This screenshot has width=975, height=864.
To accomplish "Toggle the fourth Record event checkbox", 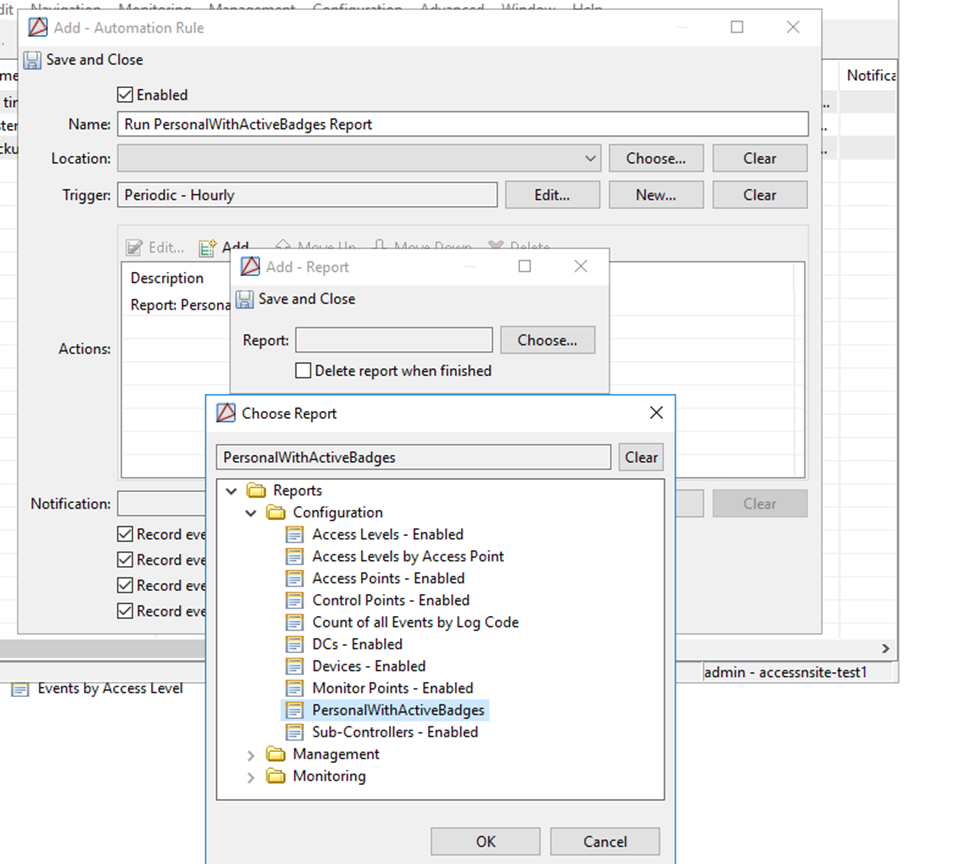I will (x=125, y=611).
